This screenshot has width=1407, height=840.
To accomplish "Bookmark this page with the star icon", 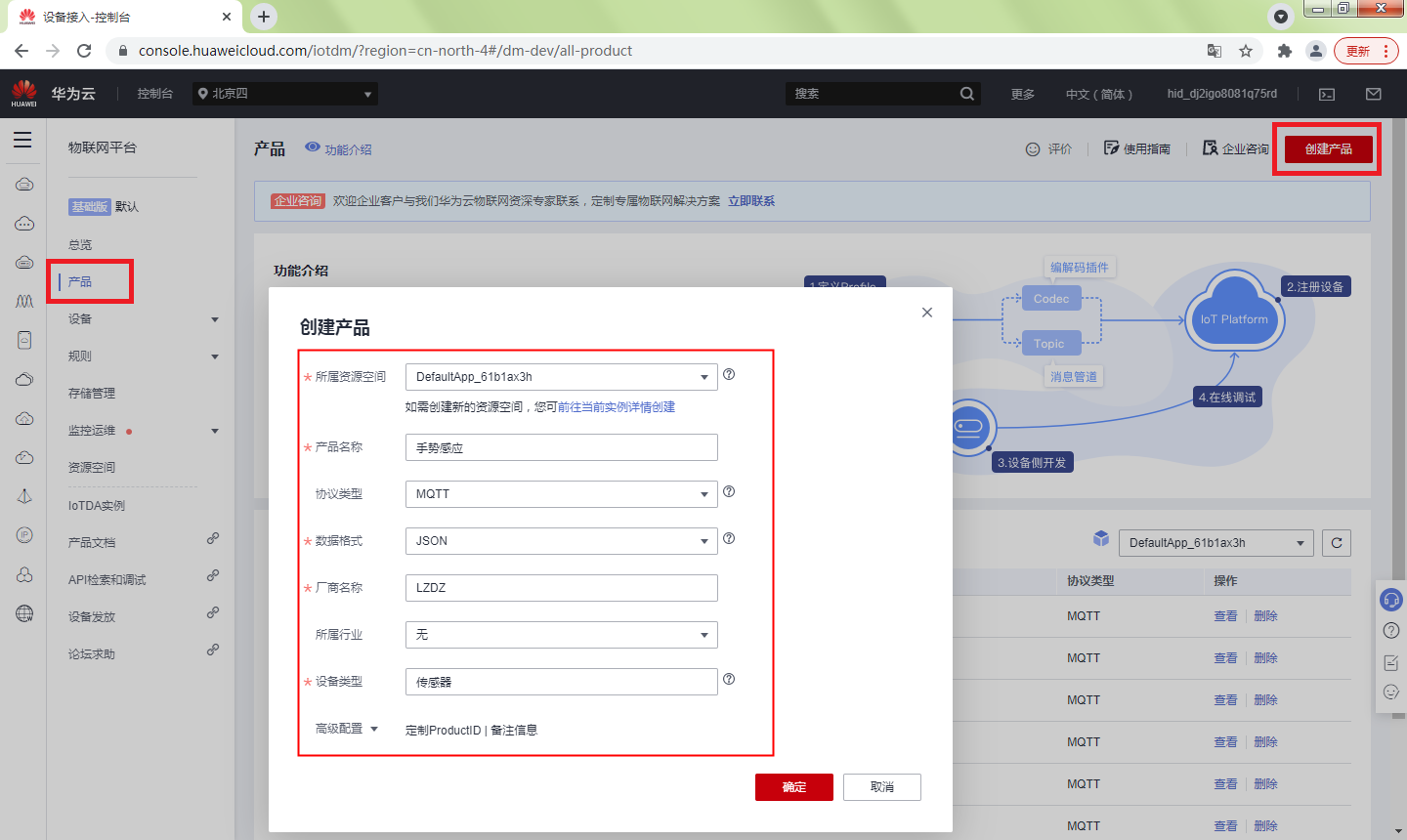I will pos(1246,51).
